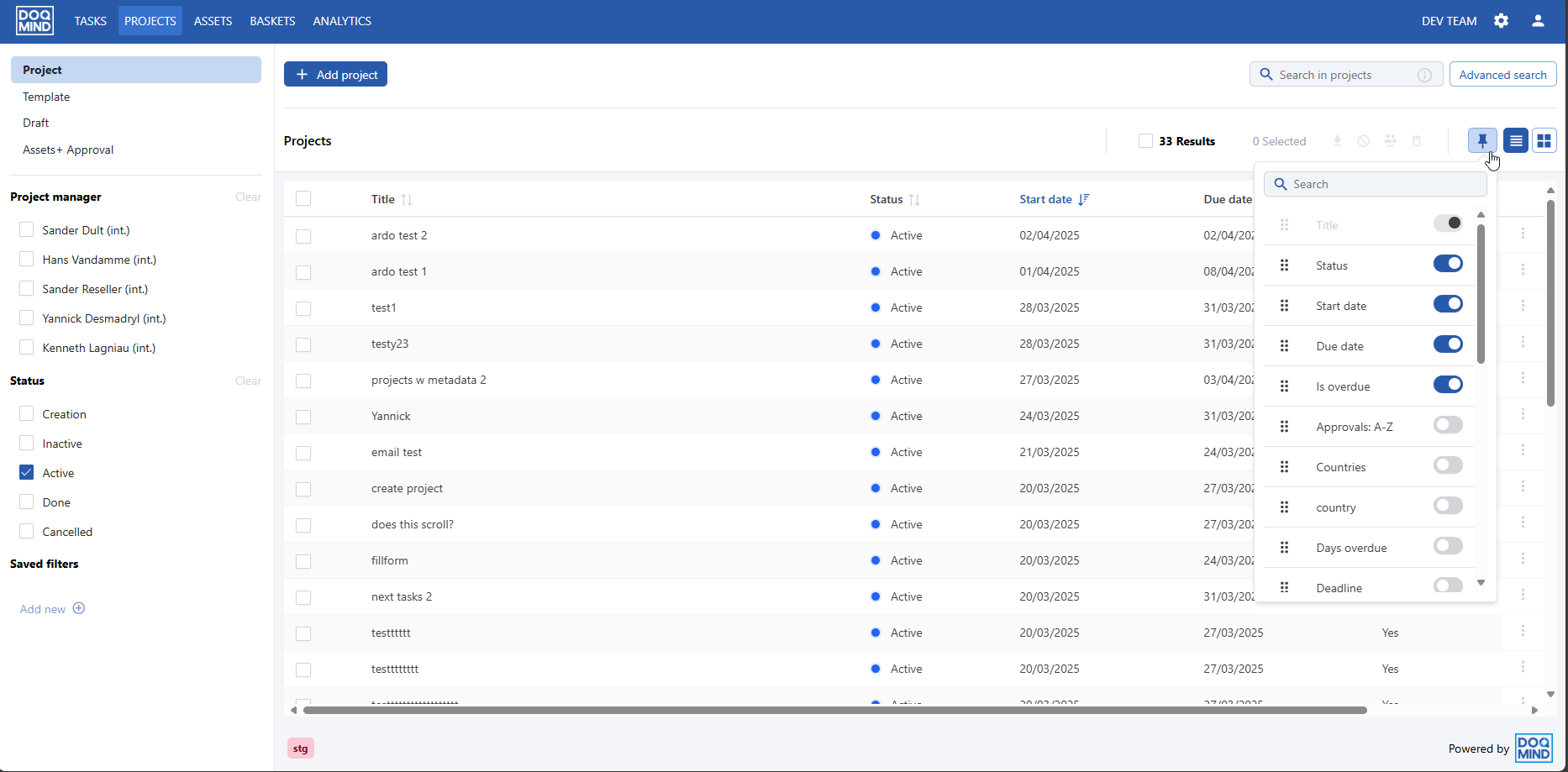1568x772 pixels.
Task: Open the settings gear icon
Action: (1502, 21)
